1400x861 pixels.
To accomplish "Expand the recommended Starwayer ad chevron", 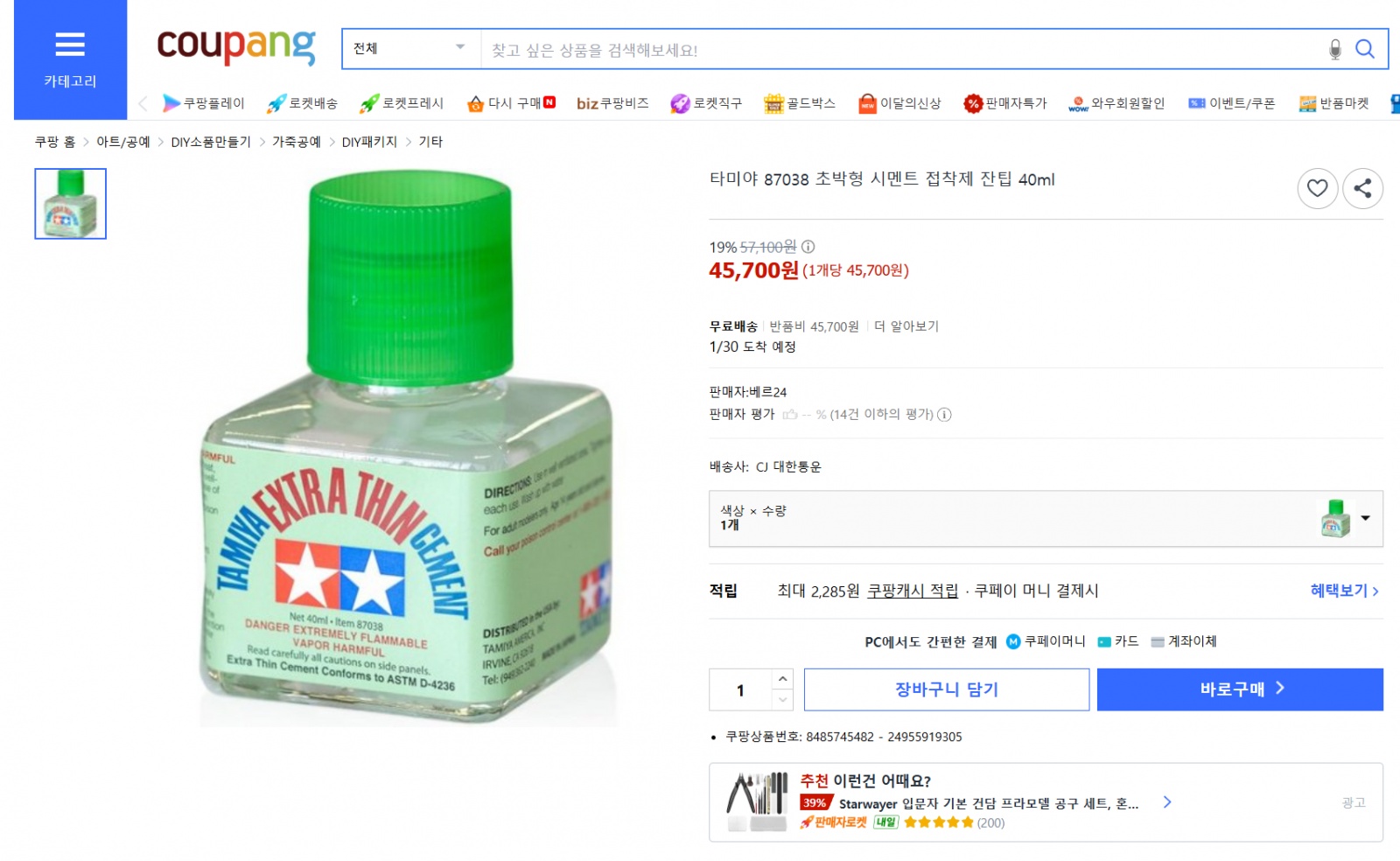I will [x=1167, y=802].
